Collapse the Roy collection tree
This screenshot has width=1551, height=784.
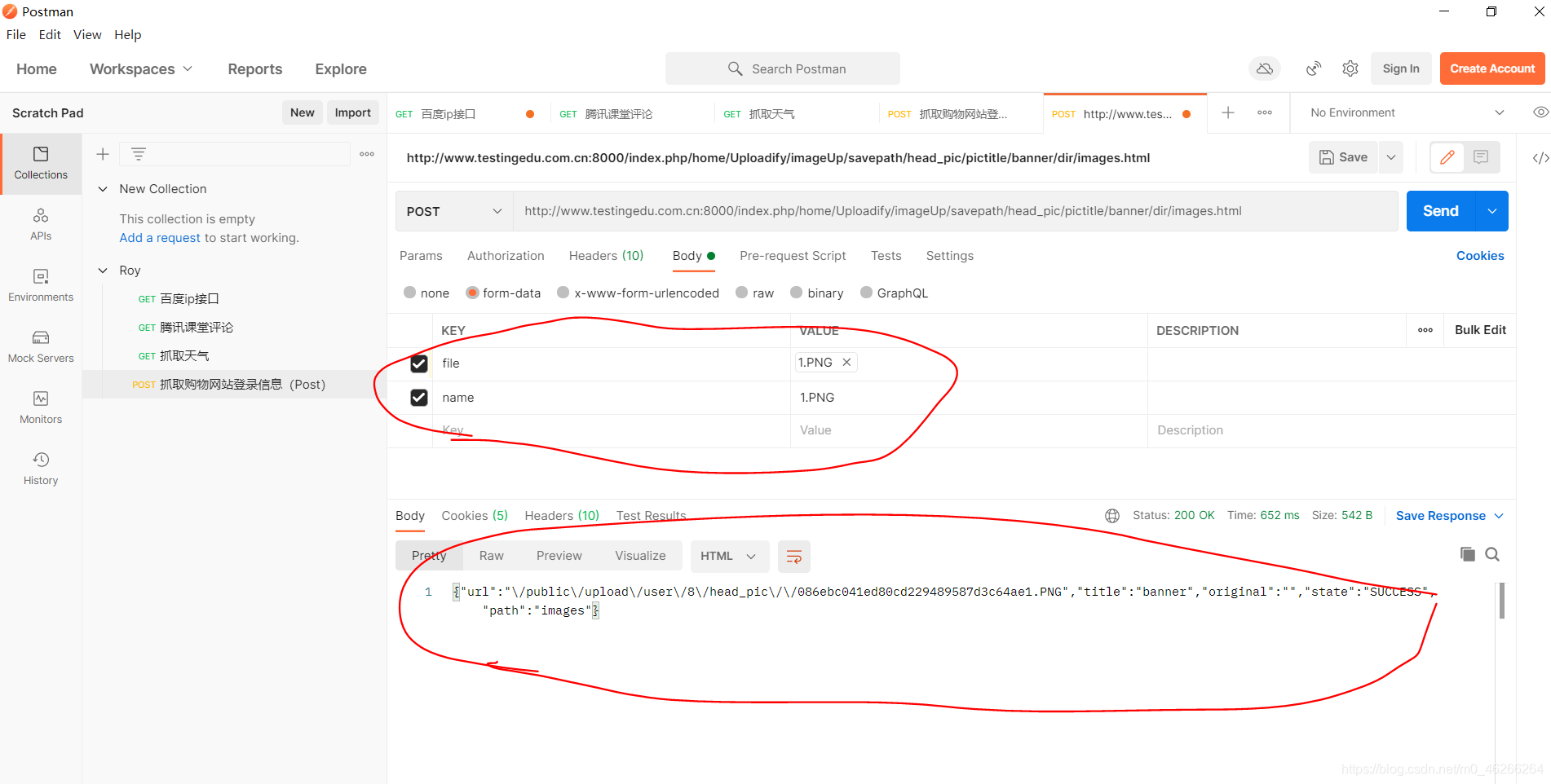(103, 271)
